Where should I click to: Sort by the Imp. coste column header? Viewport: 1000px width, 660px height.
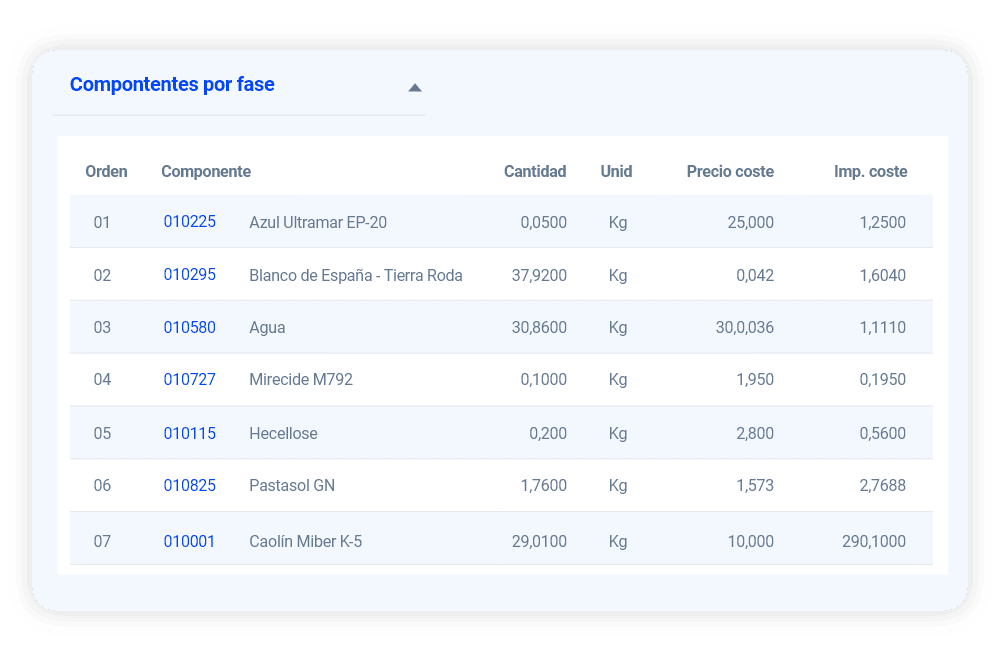(871, 172)
